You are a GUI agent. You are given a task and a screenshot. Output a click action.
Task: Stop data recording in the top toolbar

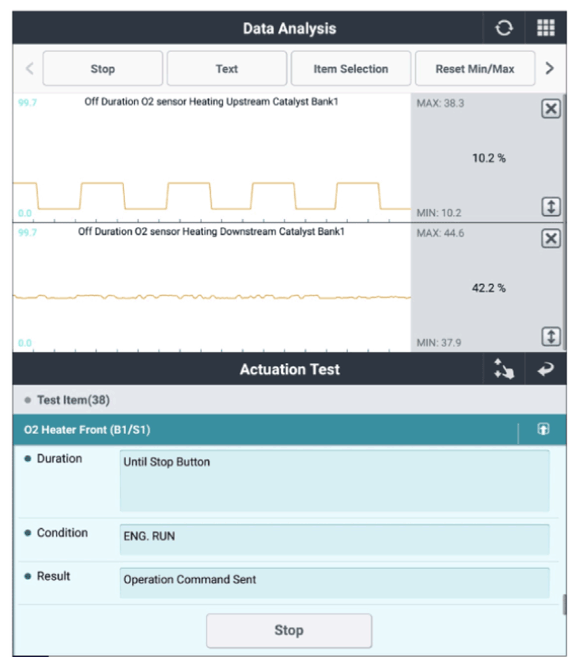click(x=103, y=69)
